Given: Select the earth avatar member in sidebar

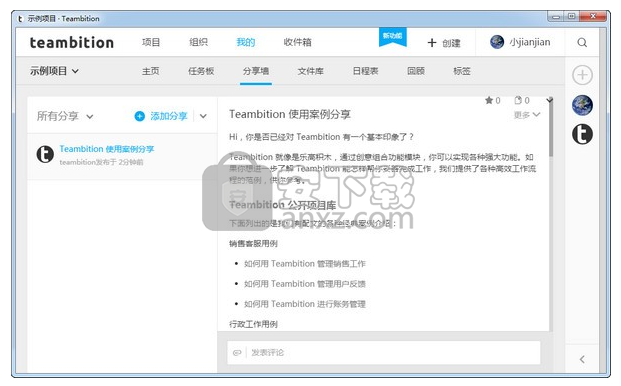Looking at the screenshot, I should (x=582, y=105).
